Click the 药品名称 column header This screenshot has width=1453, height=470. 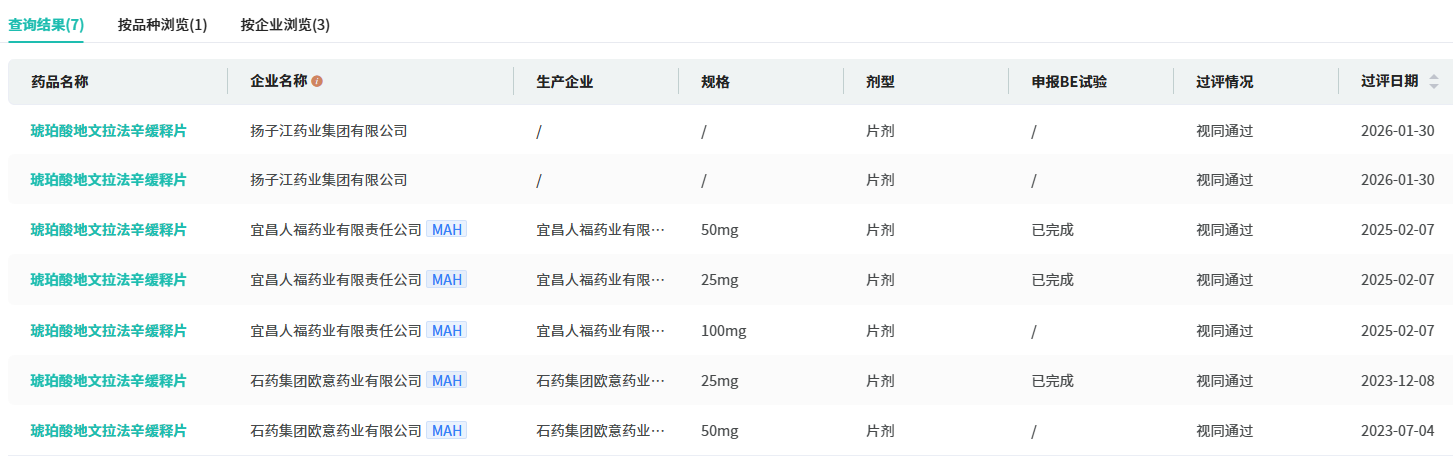(60, 82)
